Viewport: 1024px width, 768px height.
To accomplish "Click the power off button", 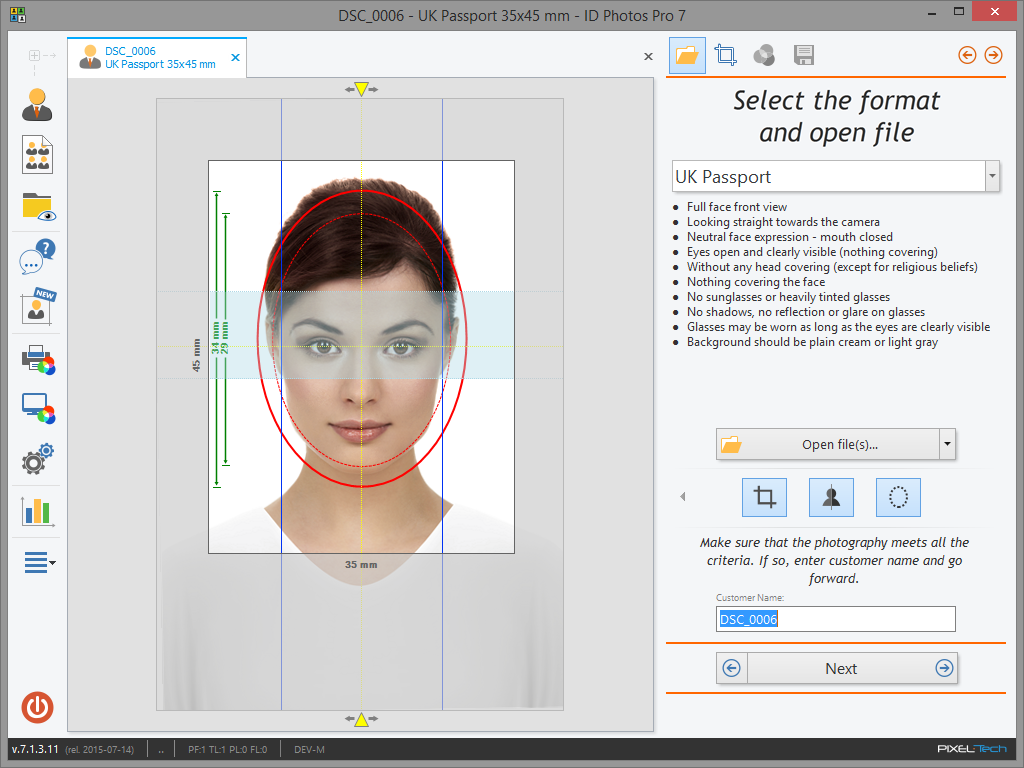I will pyautogui.click(x=37, y=708).
